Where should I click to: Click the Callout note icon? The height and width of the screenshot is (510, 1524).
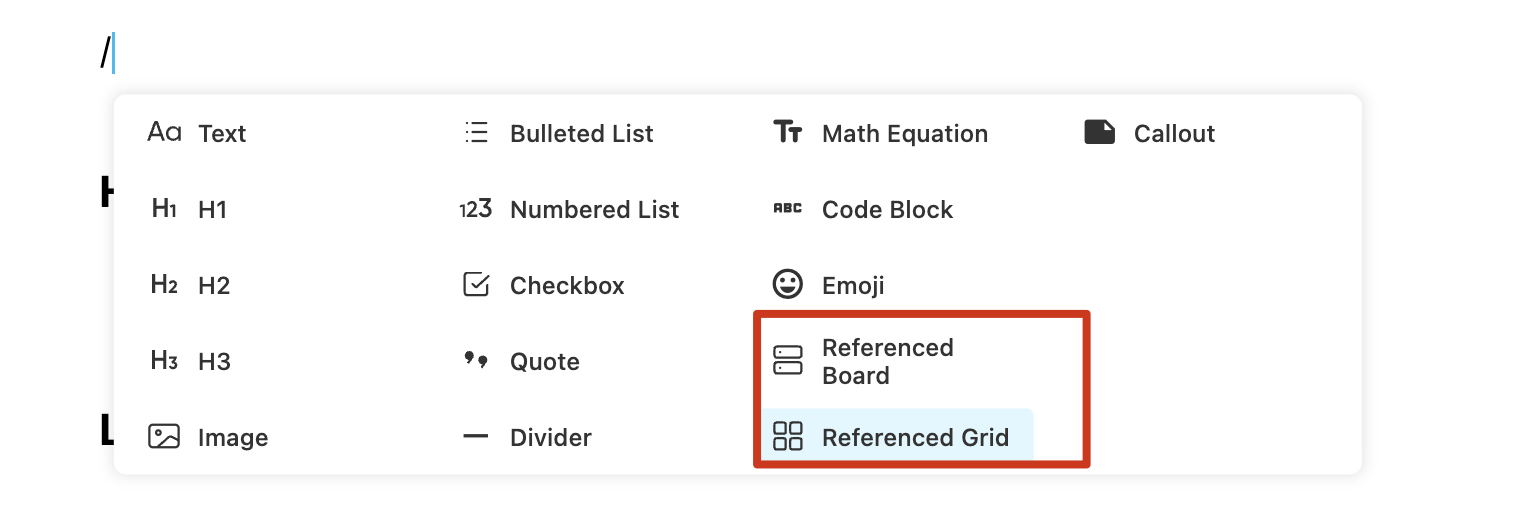pos(1100,132)
